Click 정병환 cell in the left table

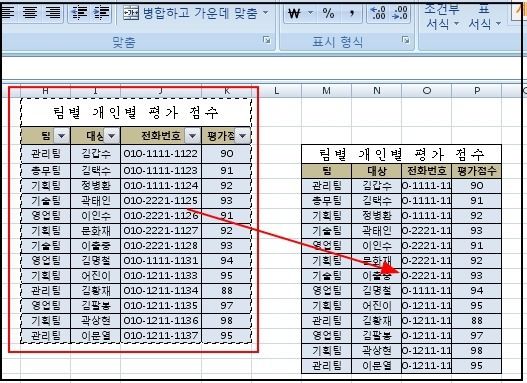(x=95, y=185)
